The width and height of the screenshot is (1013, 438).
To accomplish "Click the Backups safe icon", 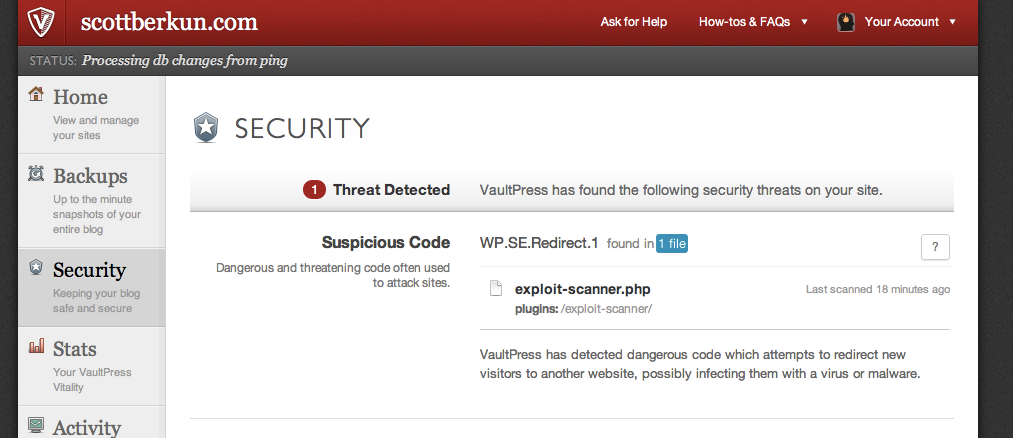I will pyautogui.click(x=36, y=174).
